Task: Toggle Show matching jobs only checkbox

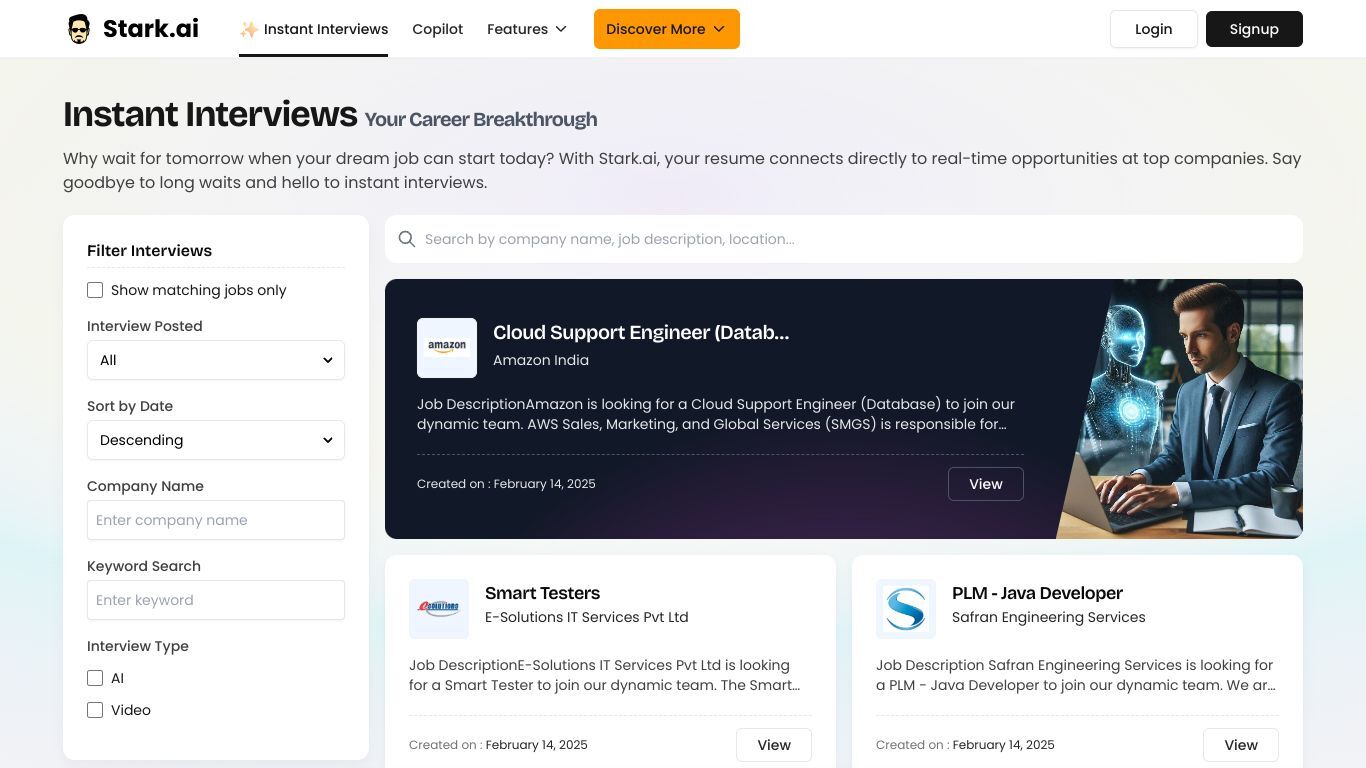Action: click(95, 290)
